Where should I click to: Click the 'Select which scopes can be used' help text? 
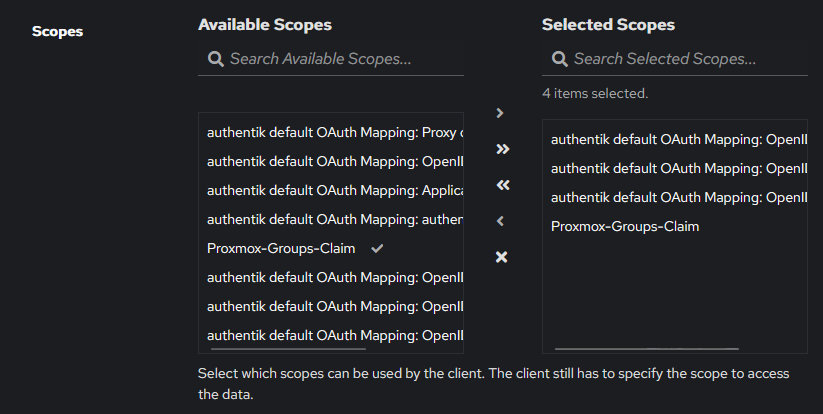pos(493,384)
